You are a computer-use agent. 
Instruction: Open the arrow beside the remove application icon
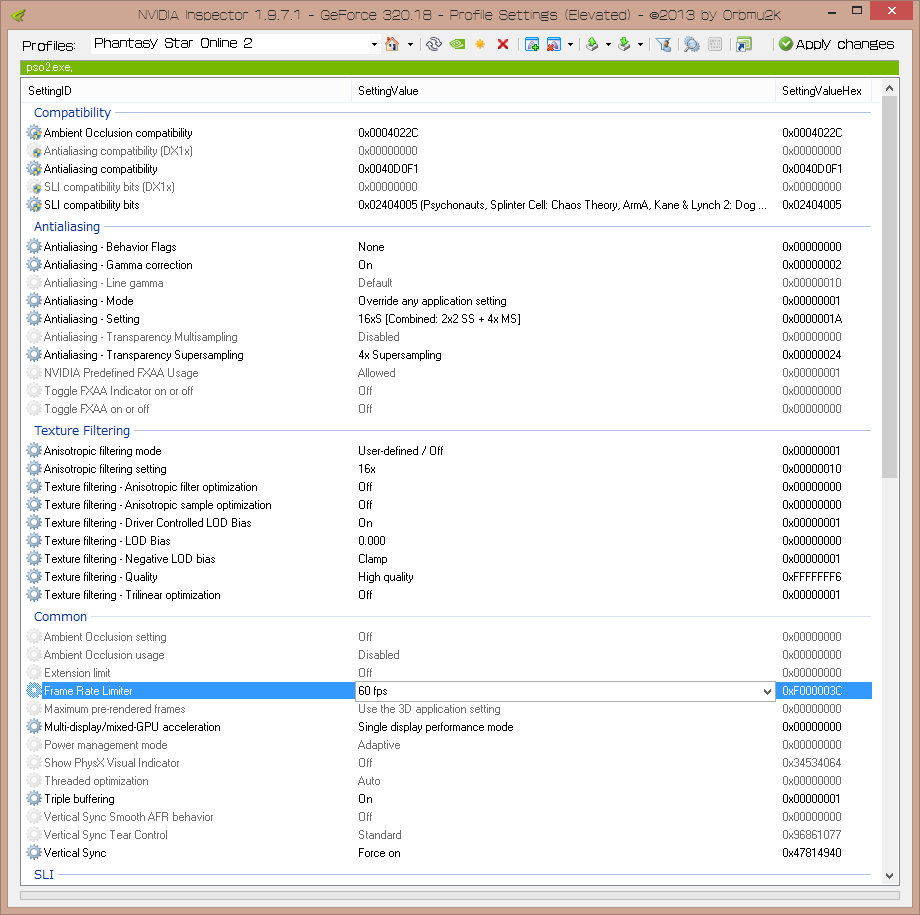click(570, 45)
